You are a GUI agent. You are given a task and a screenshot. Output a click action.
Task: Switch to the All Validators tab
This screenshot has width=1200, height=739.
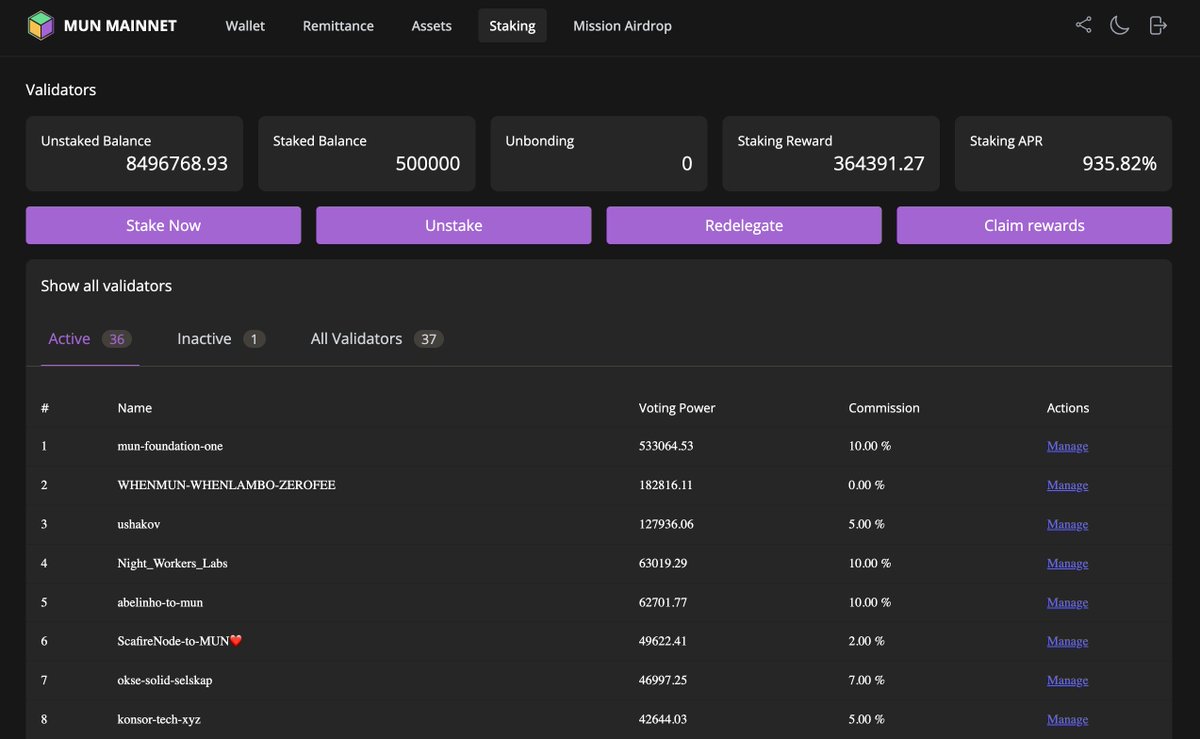click(377, 339)
